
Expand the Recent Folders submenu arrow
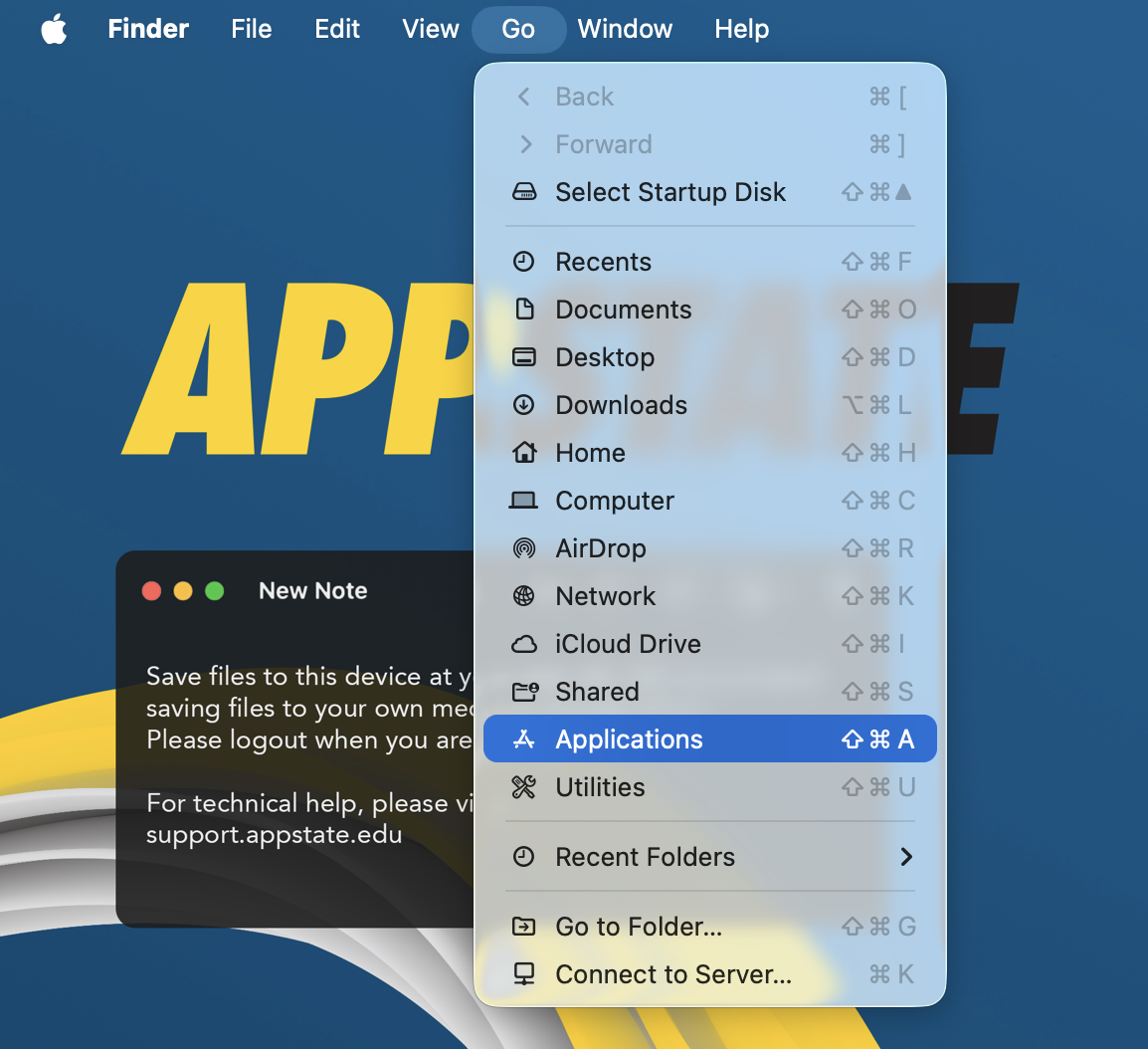906,856
